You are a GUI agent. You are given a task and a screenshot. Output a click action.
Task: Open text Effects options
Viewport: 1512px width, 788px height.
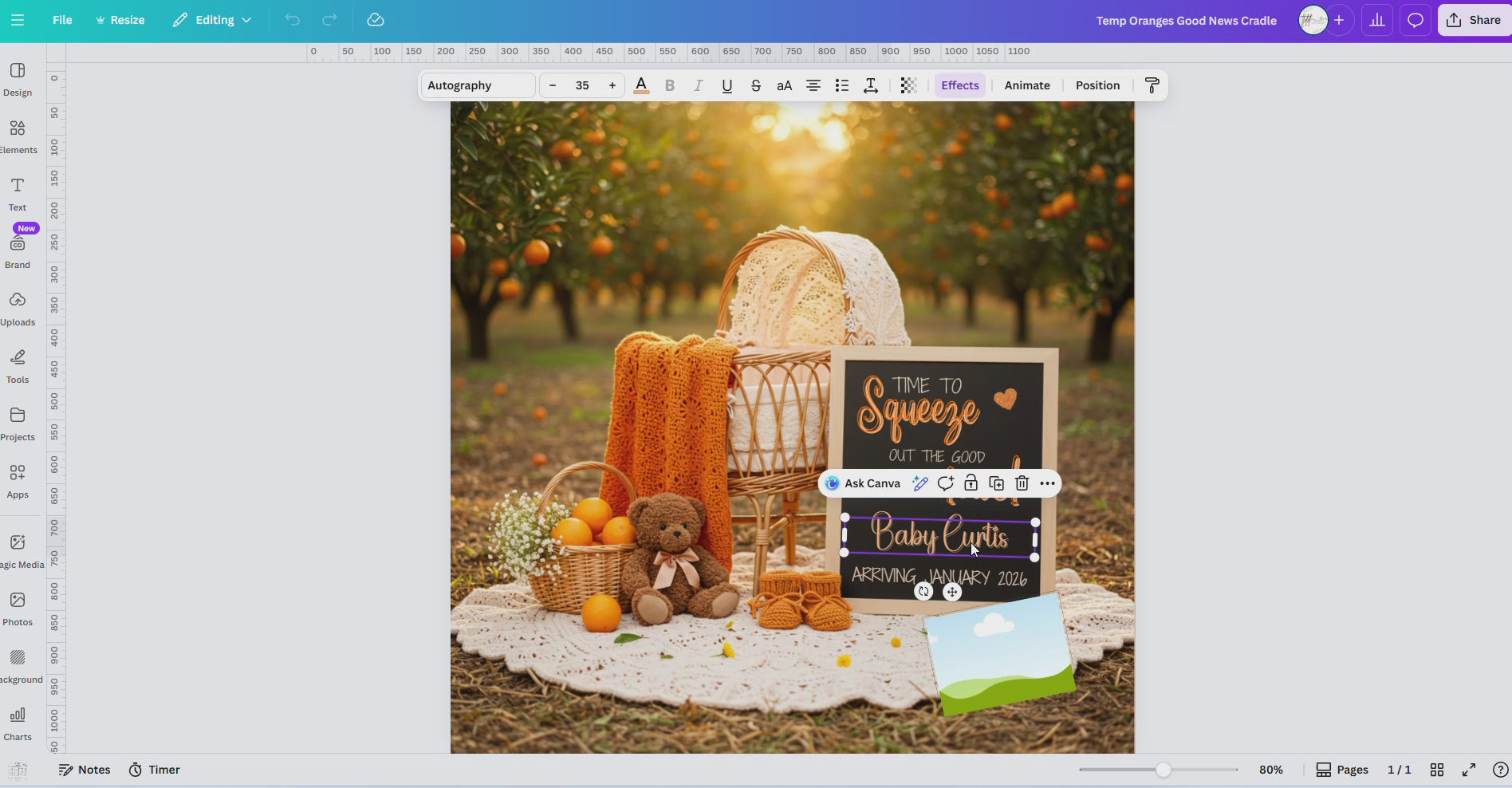[959, 85]
